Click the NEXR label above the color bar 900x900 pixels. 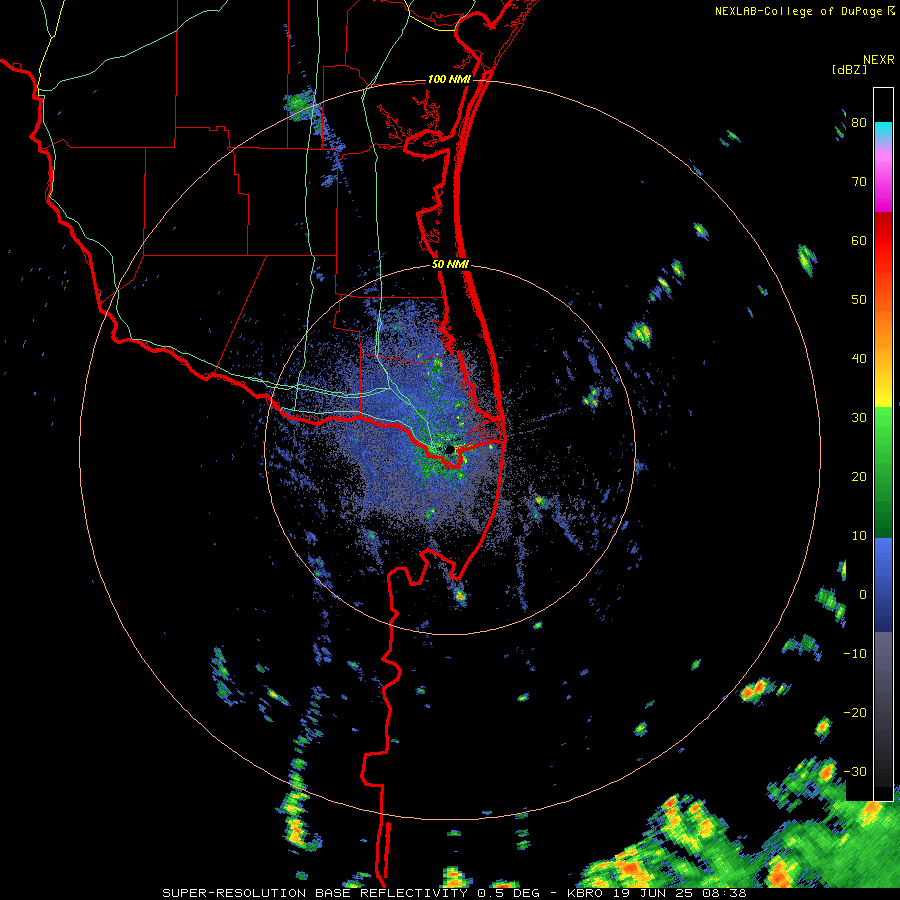pyautogui.click(x=879, y=60)
